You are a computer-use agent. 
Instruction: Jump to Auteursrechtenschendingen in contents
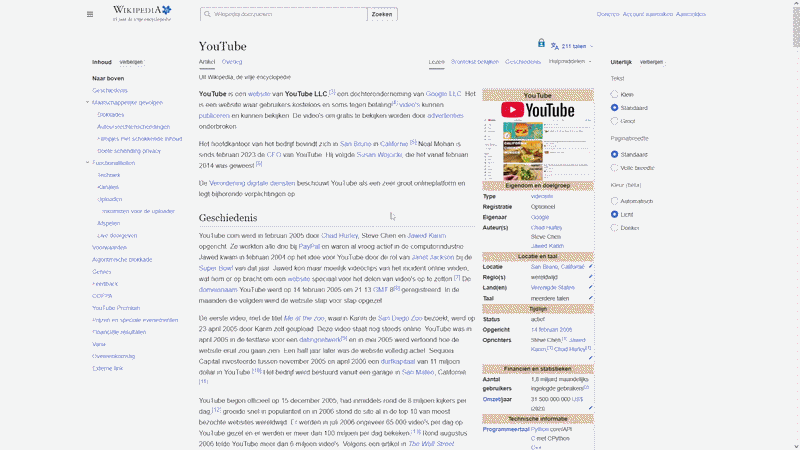pos(134,127)
